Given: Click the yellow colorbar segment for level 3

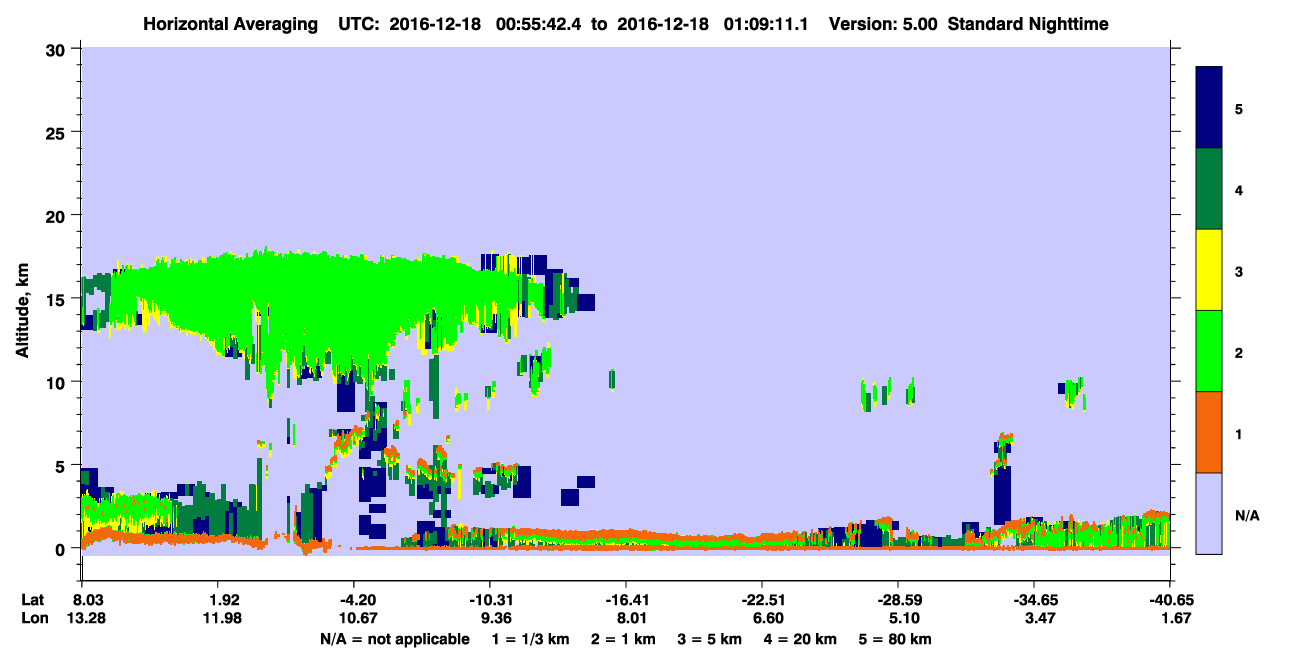Looking at the screenshot, I should [1209, 270].
